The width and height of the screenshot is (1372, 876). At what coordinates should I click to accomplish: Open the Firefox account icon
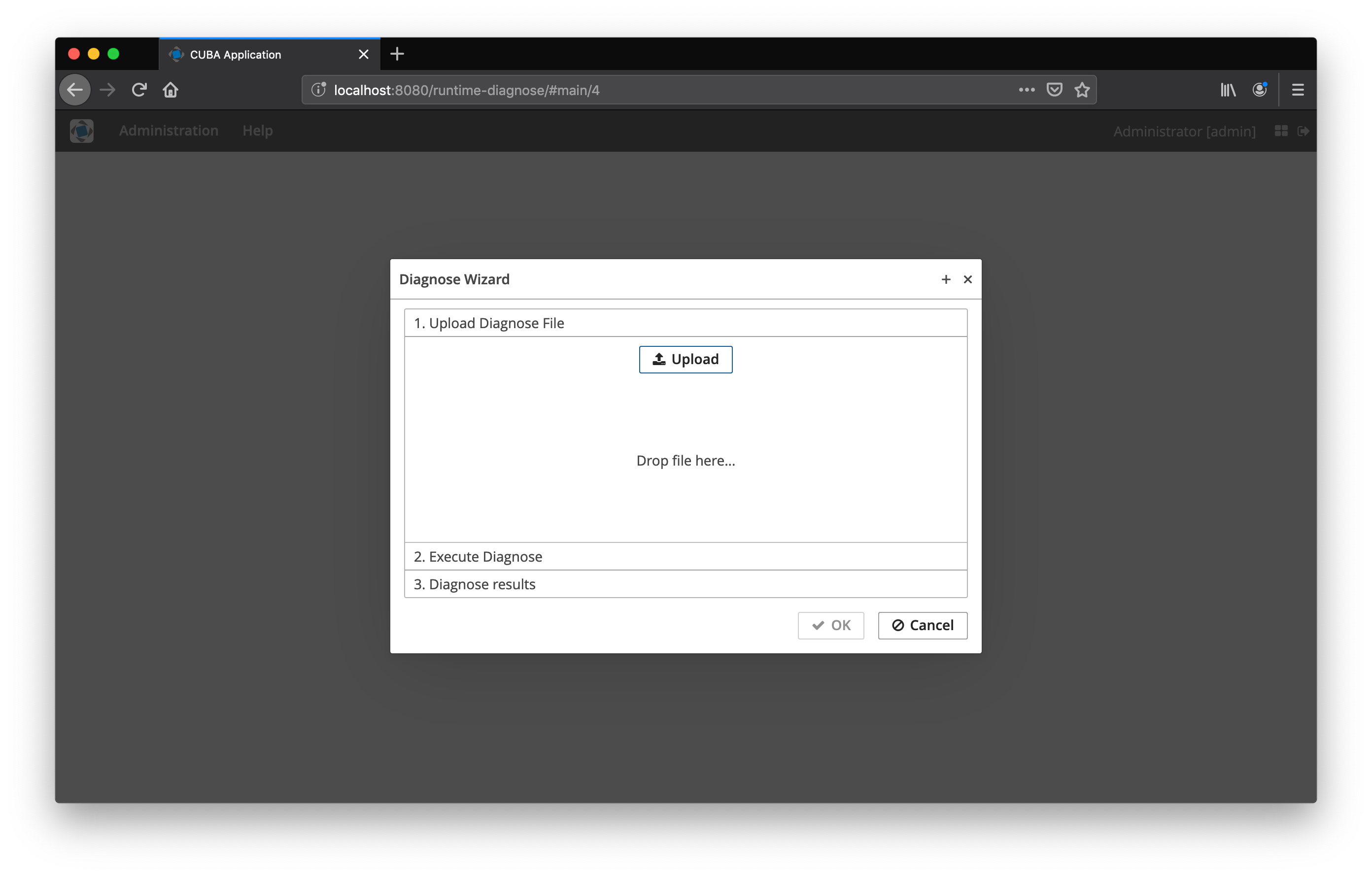pyautogui.click(x=1259, y=89)
